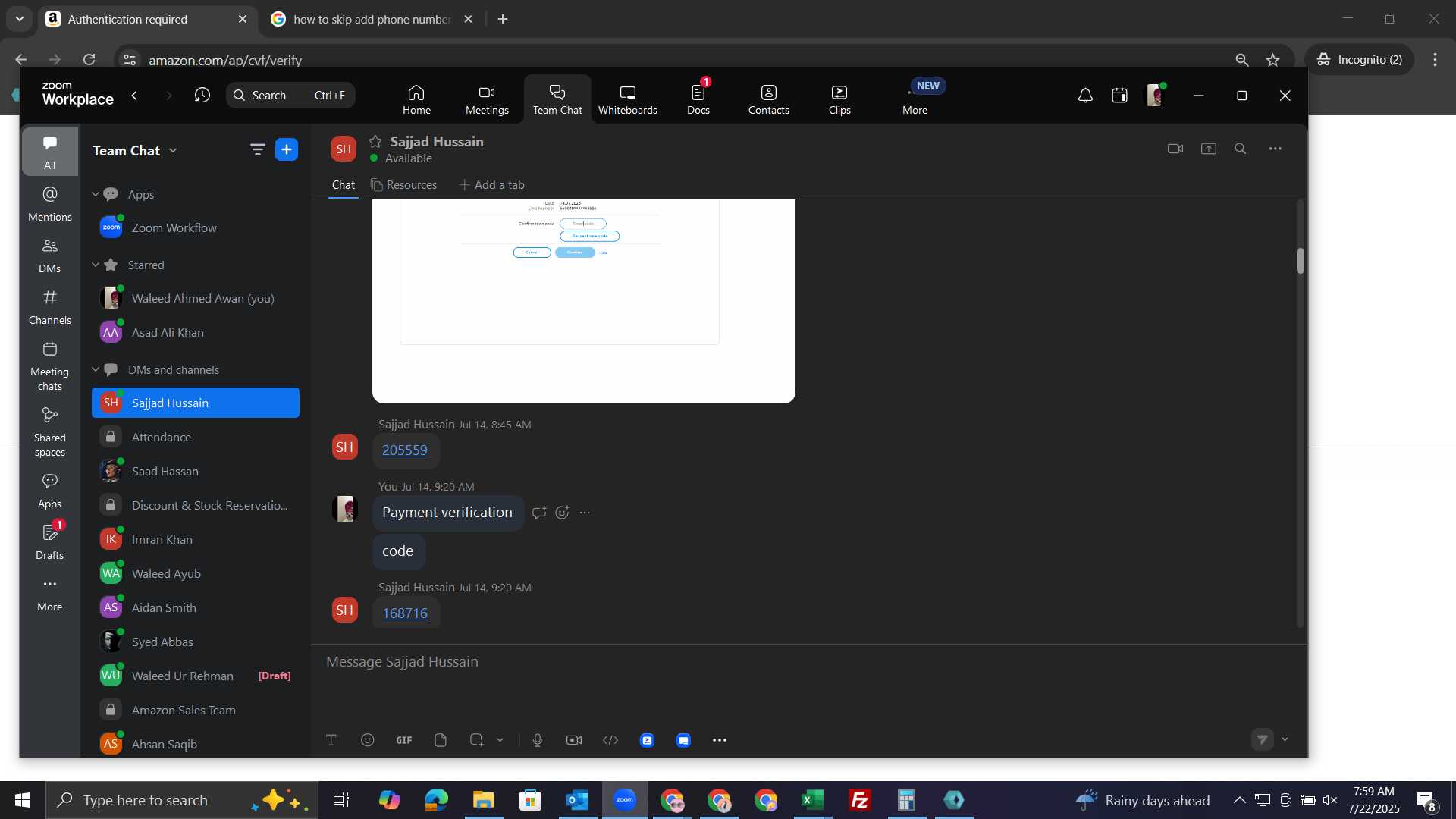The width and height of the screenshot is (1456, 819).
Task: Expand screenshot options dropdown arrow
Action: (x=500, y=740)
